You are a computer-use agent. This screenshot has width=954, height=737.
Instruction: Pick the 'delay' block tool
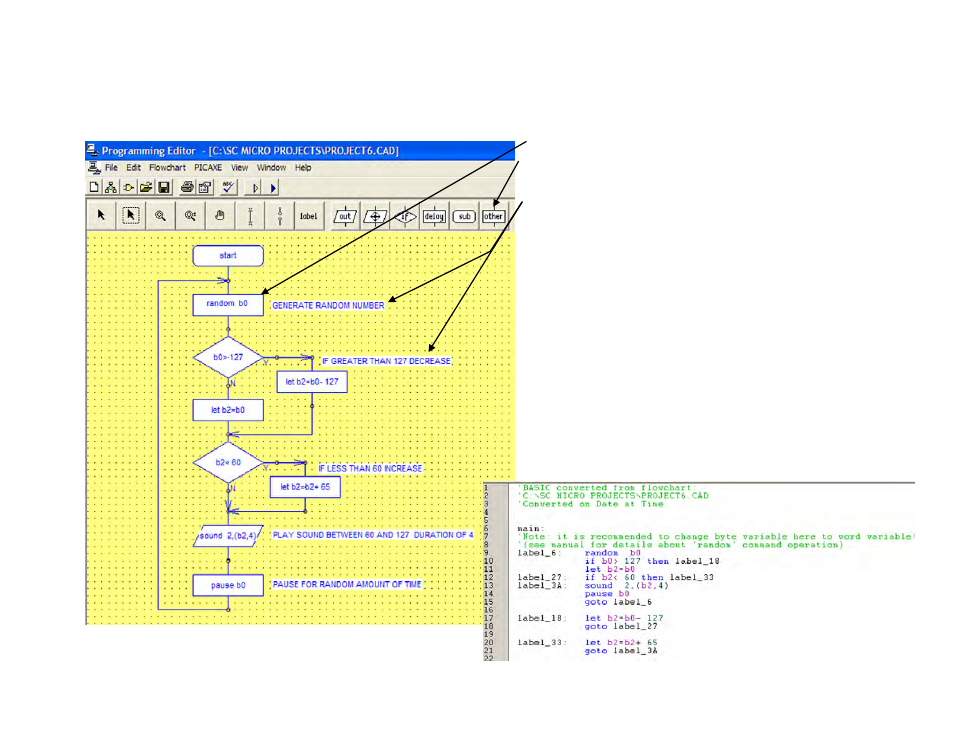click(434, 216)
